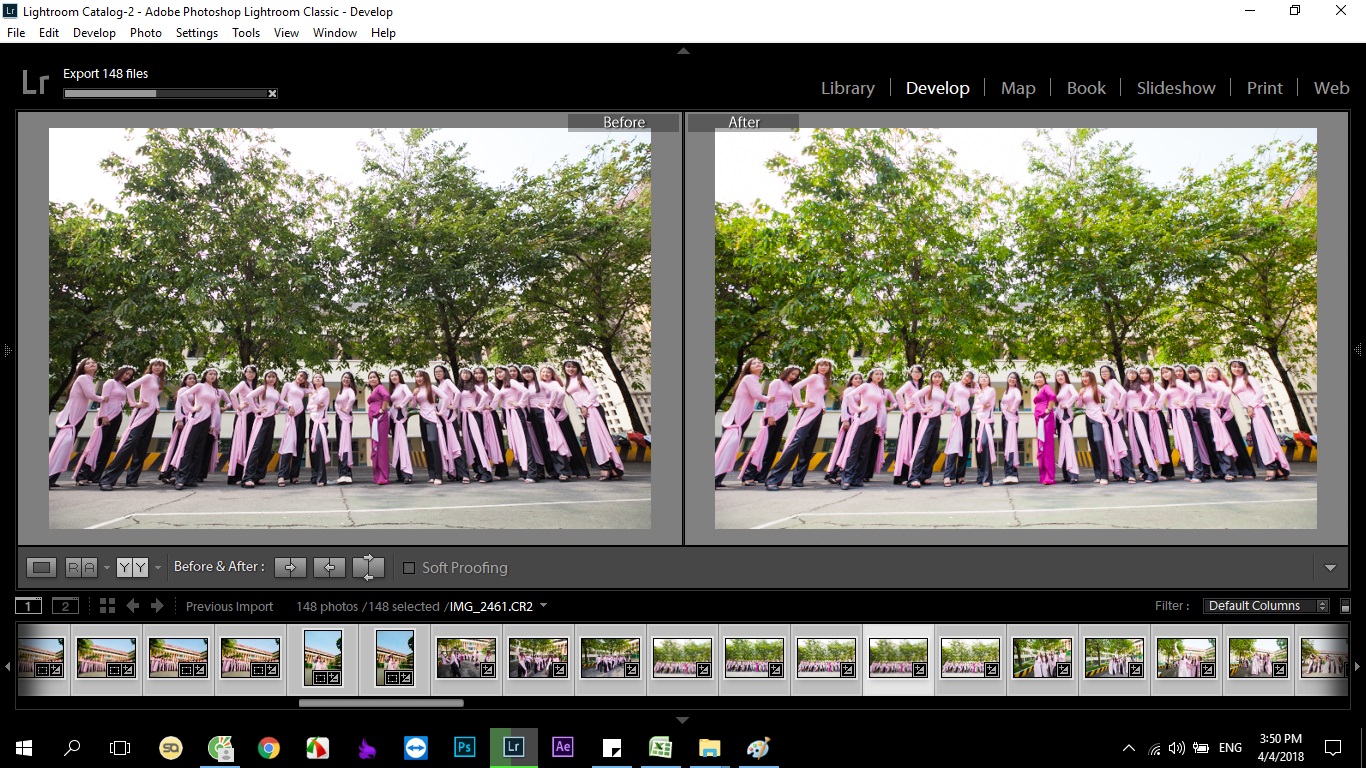Open Photoshop from the taskbar

465,747
